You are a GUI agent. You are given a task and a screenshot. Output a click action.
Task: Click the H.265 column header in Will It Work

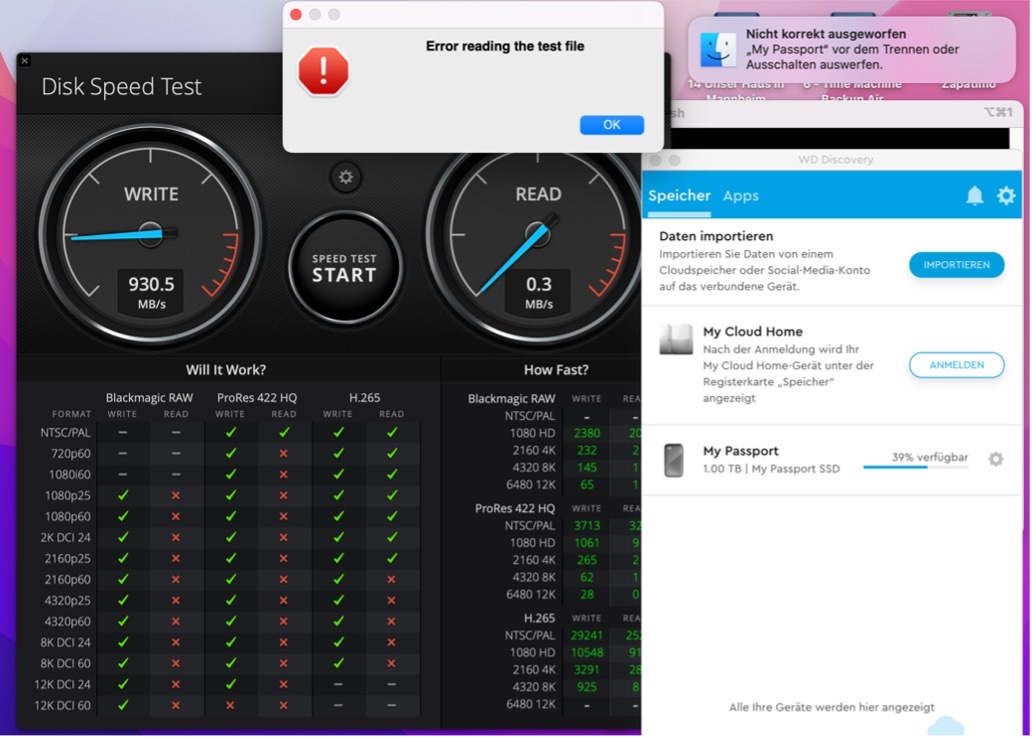click(x=365, y=397)
